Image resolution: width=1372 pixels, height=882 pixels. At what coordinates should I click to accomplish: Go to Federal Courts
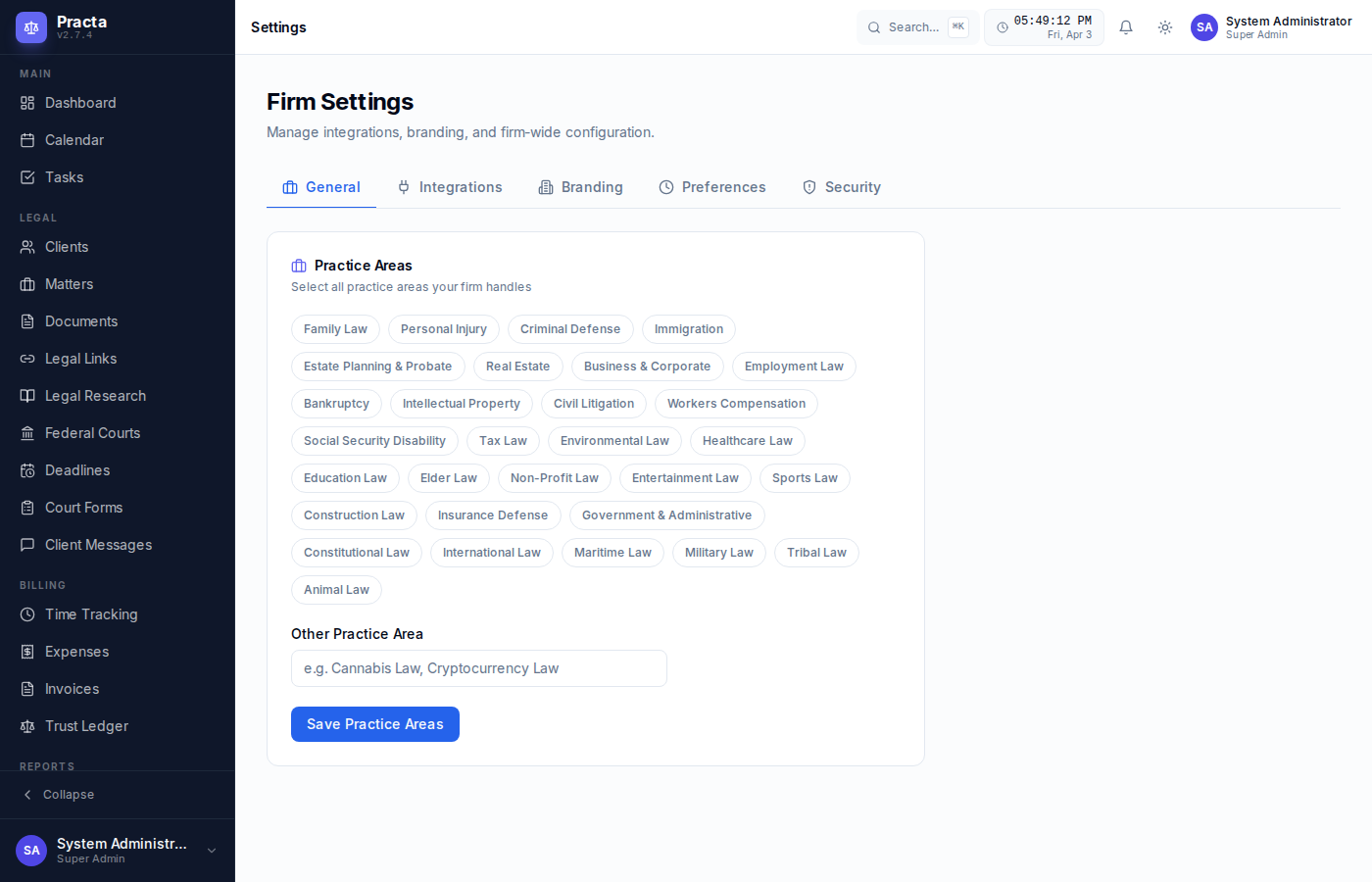coord(118,433)
